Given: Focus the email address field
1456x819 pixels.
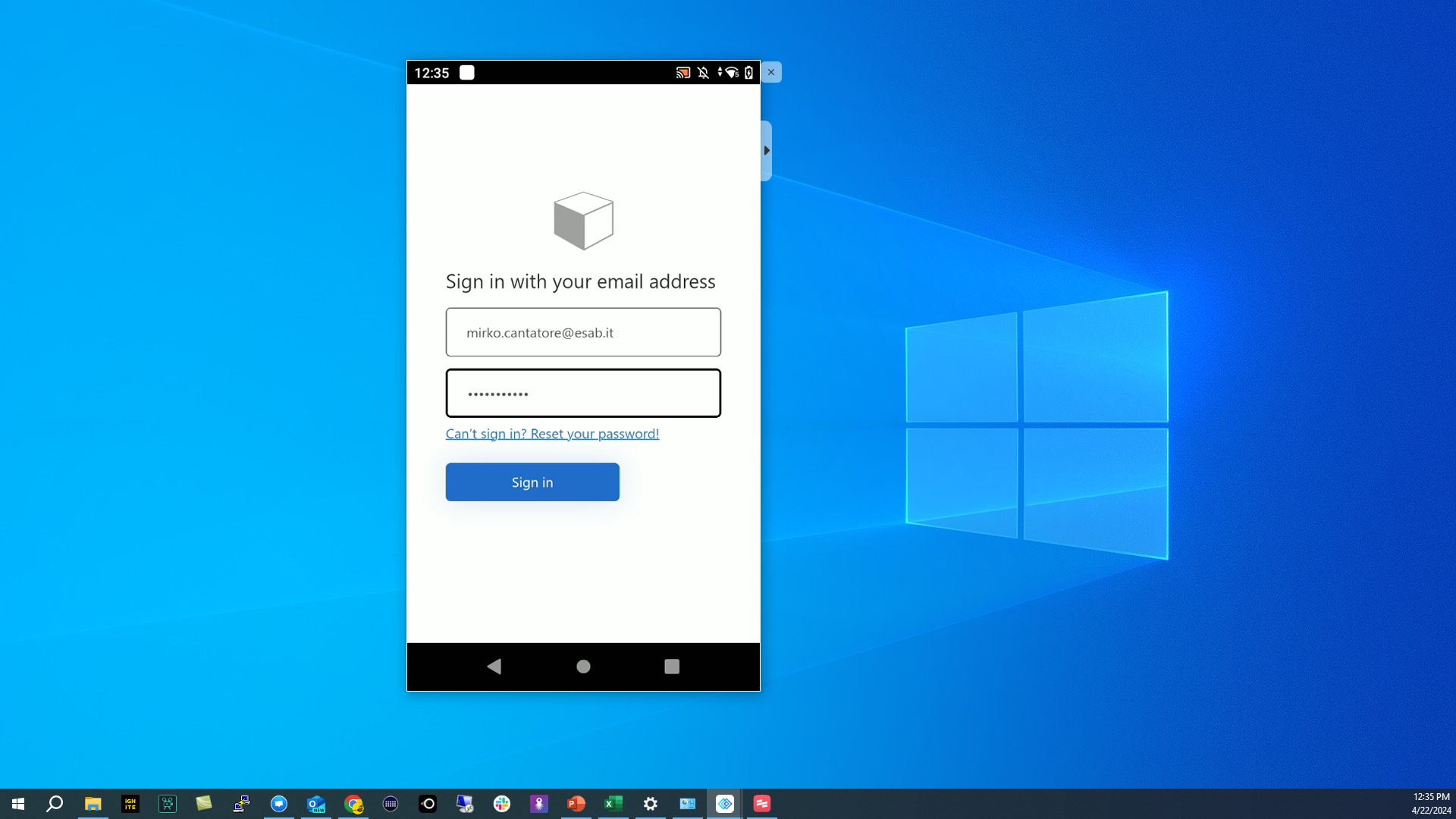Looking at the screenshot, I should click(583, 332).
